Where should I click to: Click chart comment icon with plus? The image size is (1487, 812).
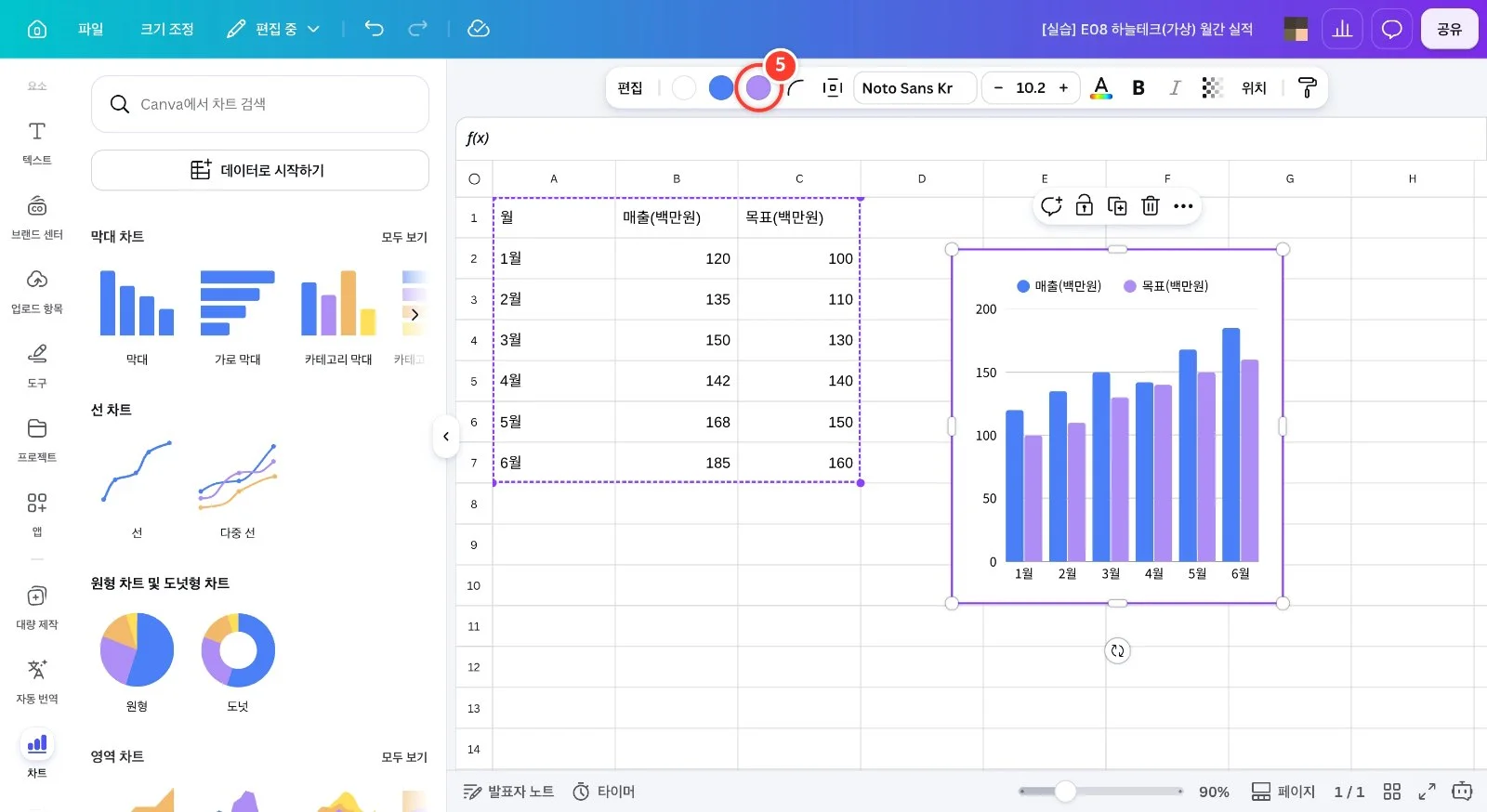pos(1051,205)
